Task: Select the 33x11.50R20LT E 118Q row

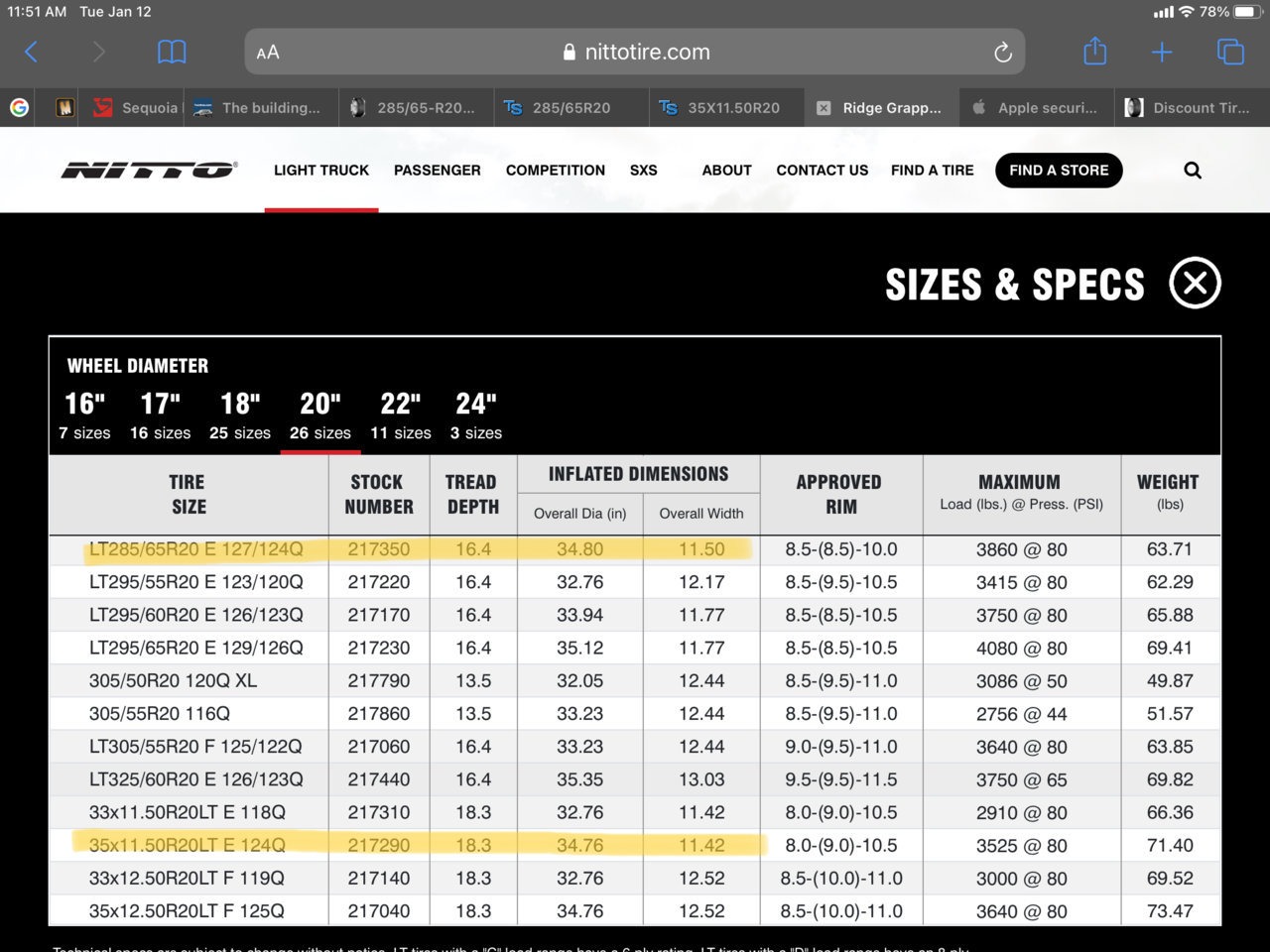Action: [x=635, y=812]
